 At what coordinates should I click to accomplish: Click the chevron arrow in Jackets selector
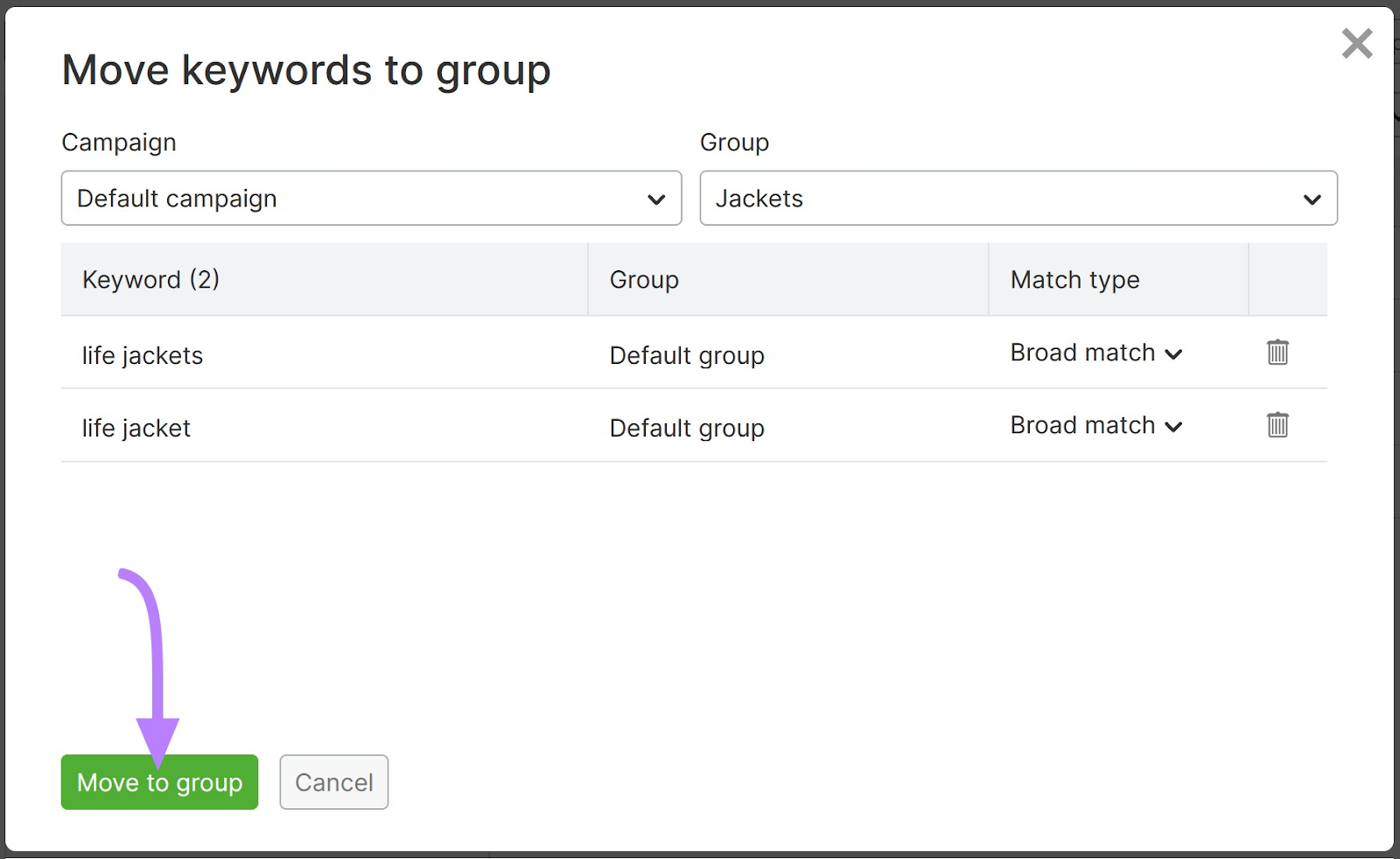tap(1312, 199)
